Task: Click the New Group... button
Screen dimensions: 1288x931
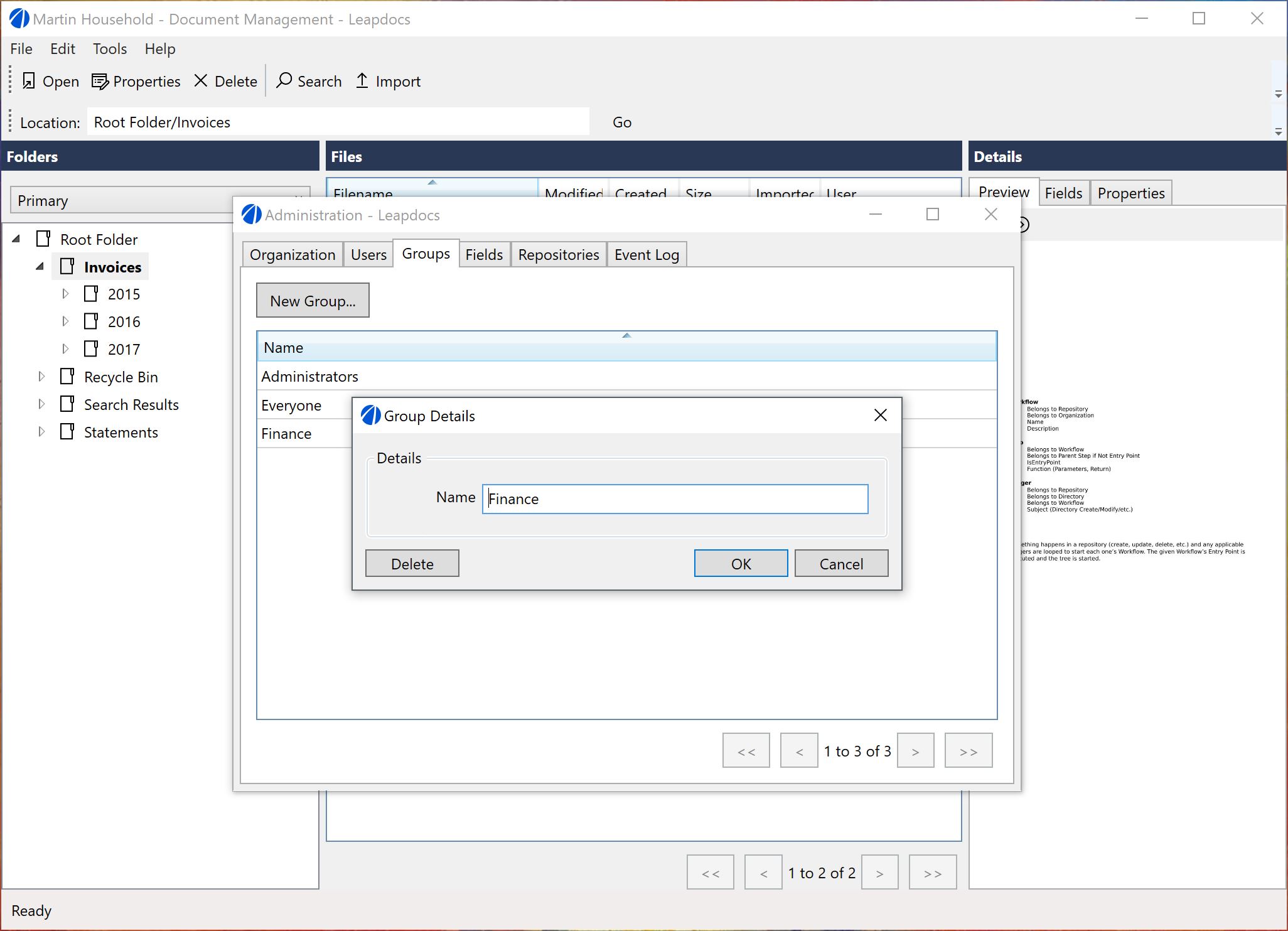Action: click(313, 300)
